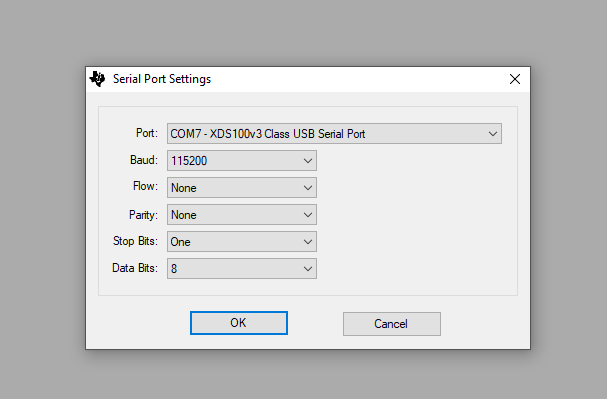Click the Cancel button
The height and width of the screenshot is (399, 607).
(x=391, y=324)
